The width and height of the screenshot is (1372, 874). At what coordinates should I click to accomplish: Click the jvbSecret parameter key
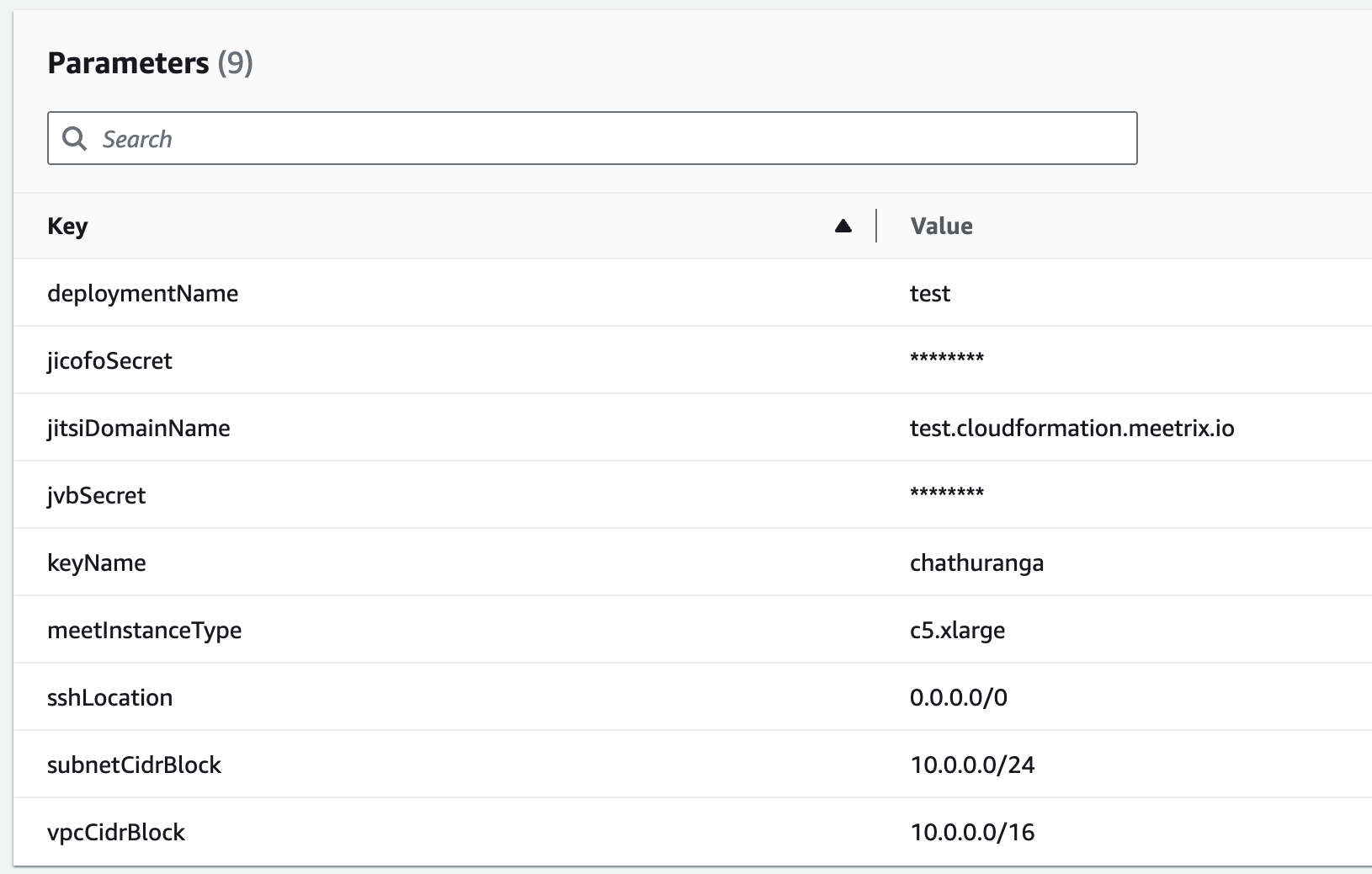pyautogui.click(x=96, y=495)
